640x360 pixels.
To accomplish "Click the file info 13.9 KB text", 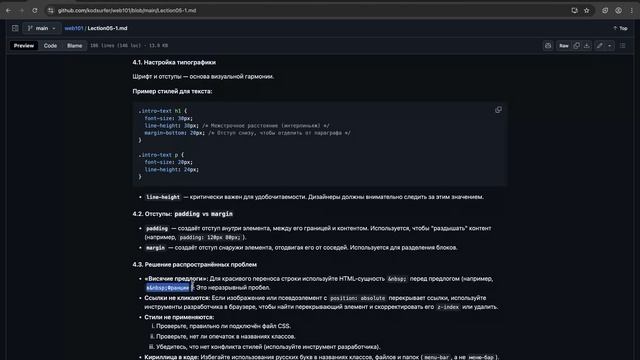I will click(159, 46).
